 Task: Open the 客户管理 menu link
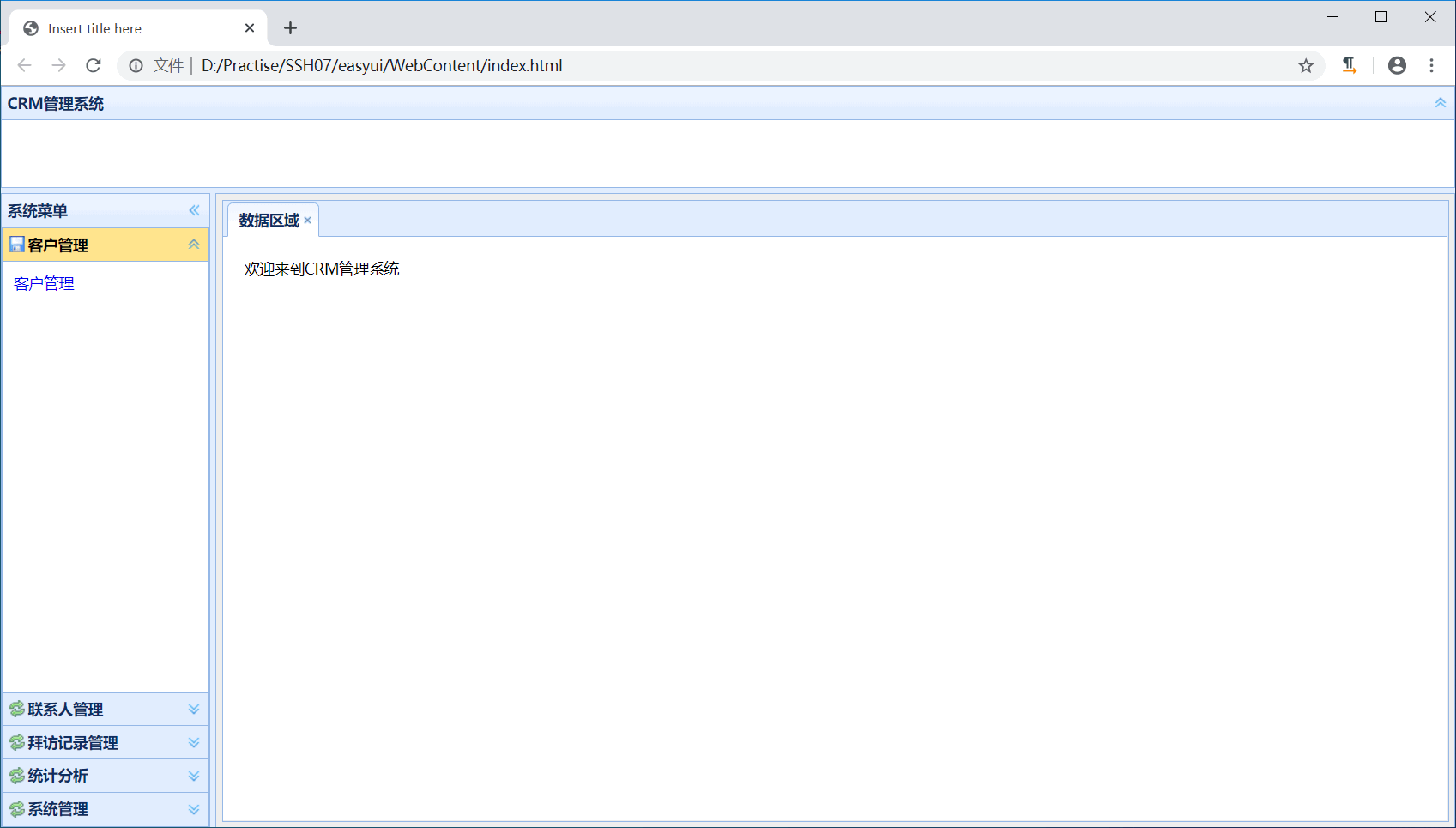pos(43,283)
